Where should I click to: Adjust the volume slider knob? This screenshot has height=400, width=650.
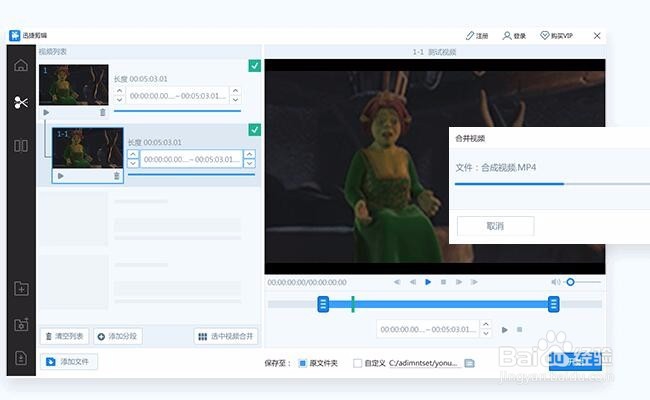point(570,282)
